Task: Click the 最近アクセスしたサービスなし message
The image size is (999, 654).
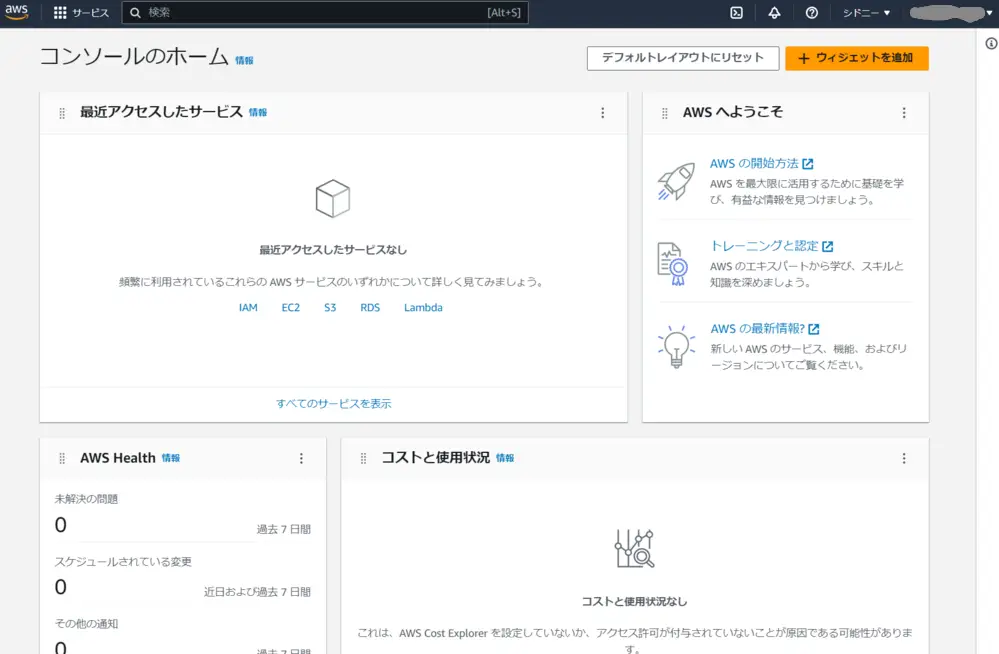Action: coord(333,250)
